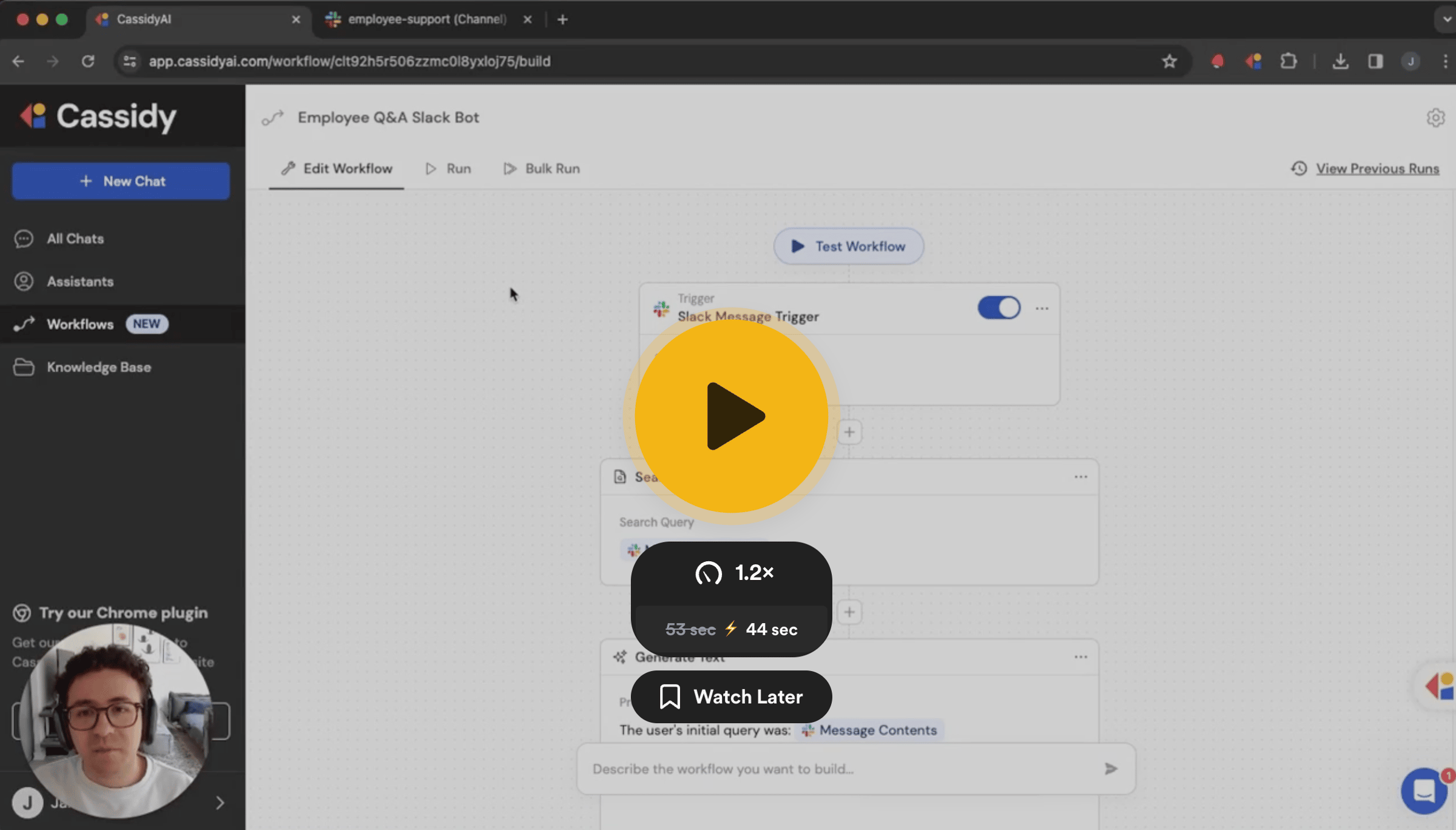Viewport: 1456px width, 830px height.
Task: Click the workflow icon beside the title
Action: (x=273, y=118)
